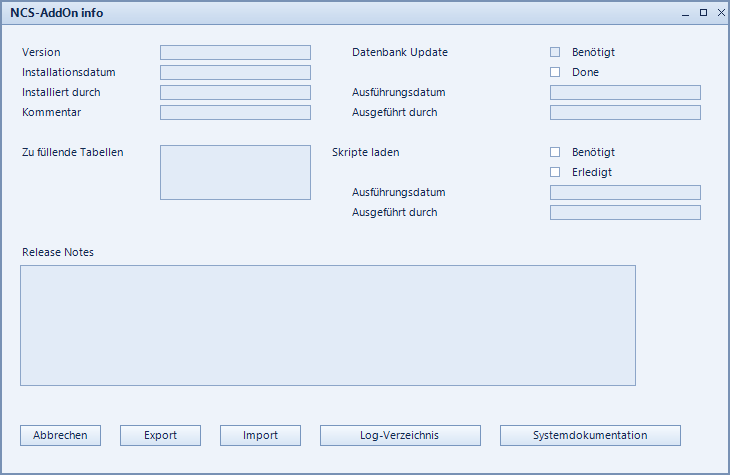The width and height of the screenshot is (730, 475).
Task: Check Benötigt under Datenbank Update
Action: (555, 52)
